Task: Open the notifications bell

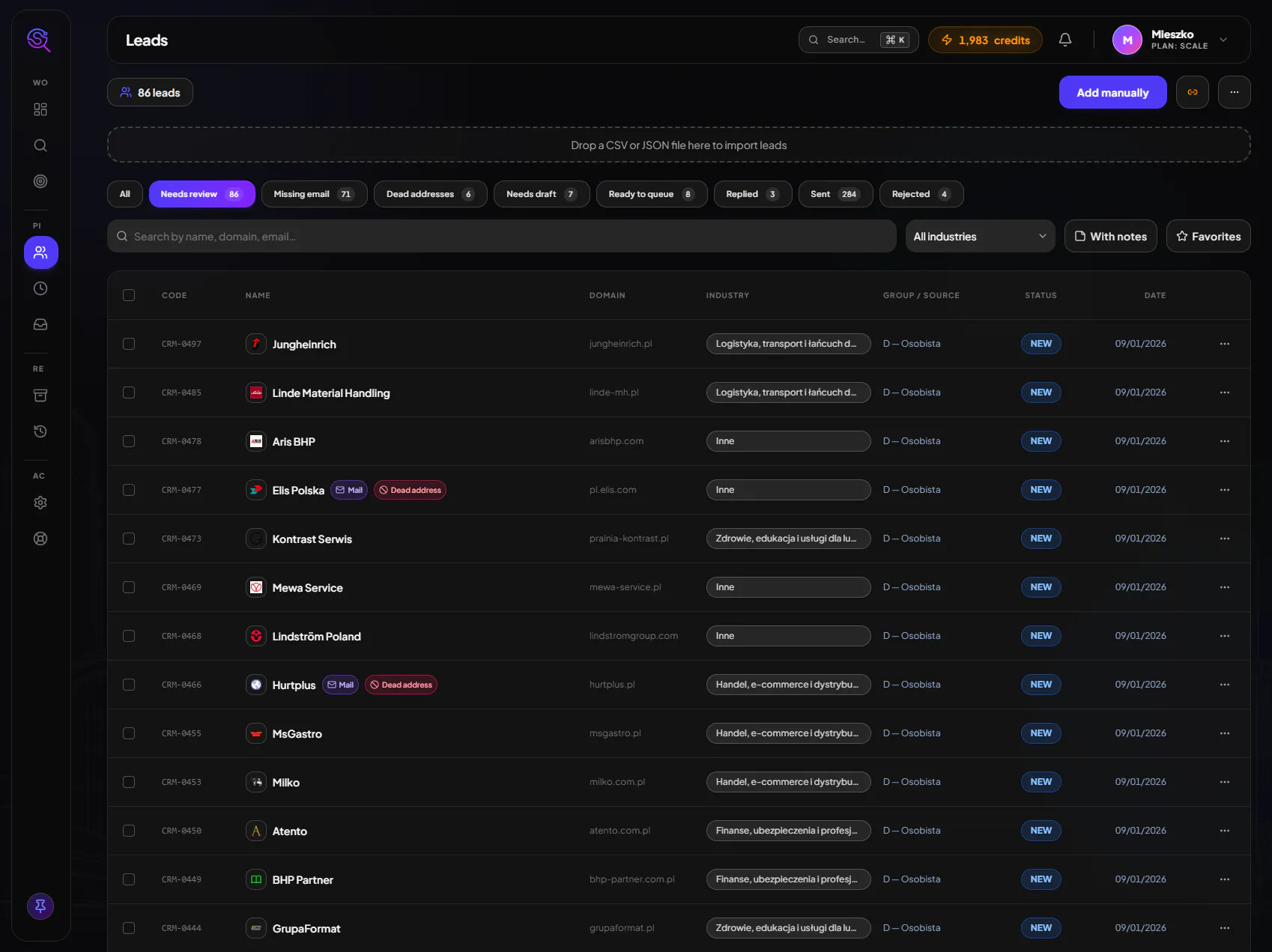Action: tap(1065, 40)
